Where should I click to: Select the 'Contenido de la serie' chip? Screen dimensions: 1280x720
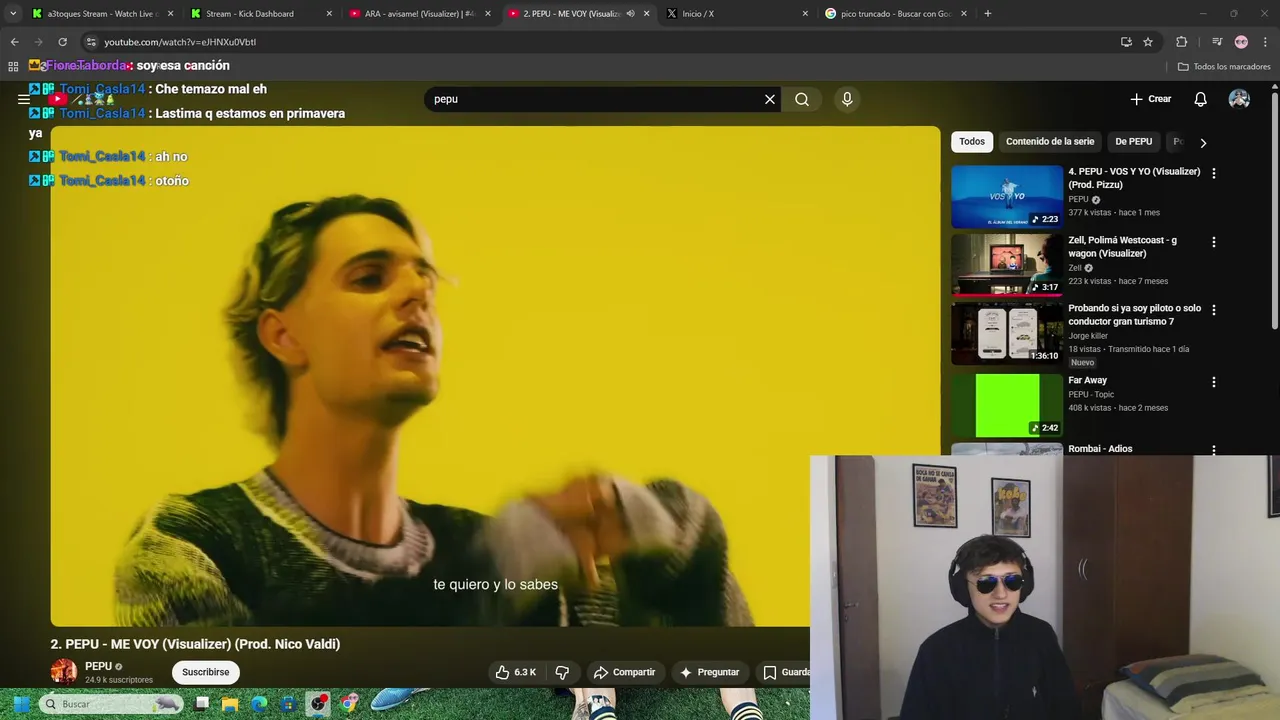pos(1050,142)
